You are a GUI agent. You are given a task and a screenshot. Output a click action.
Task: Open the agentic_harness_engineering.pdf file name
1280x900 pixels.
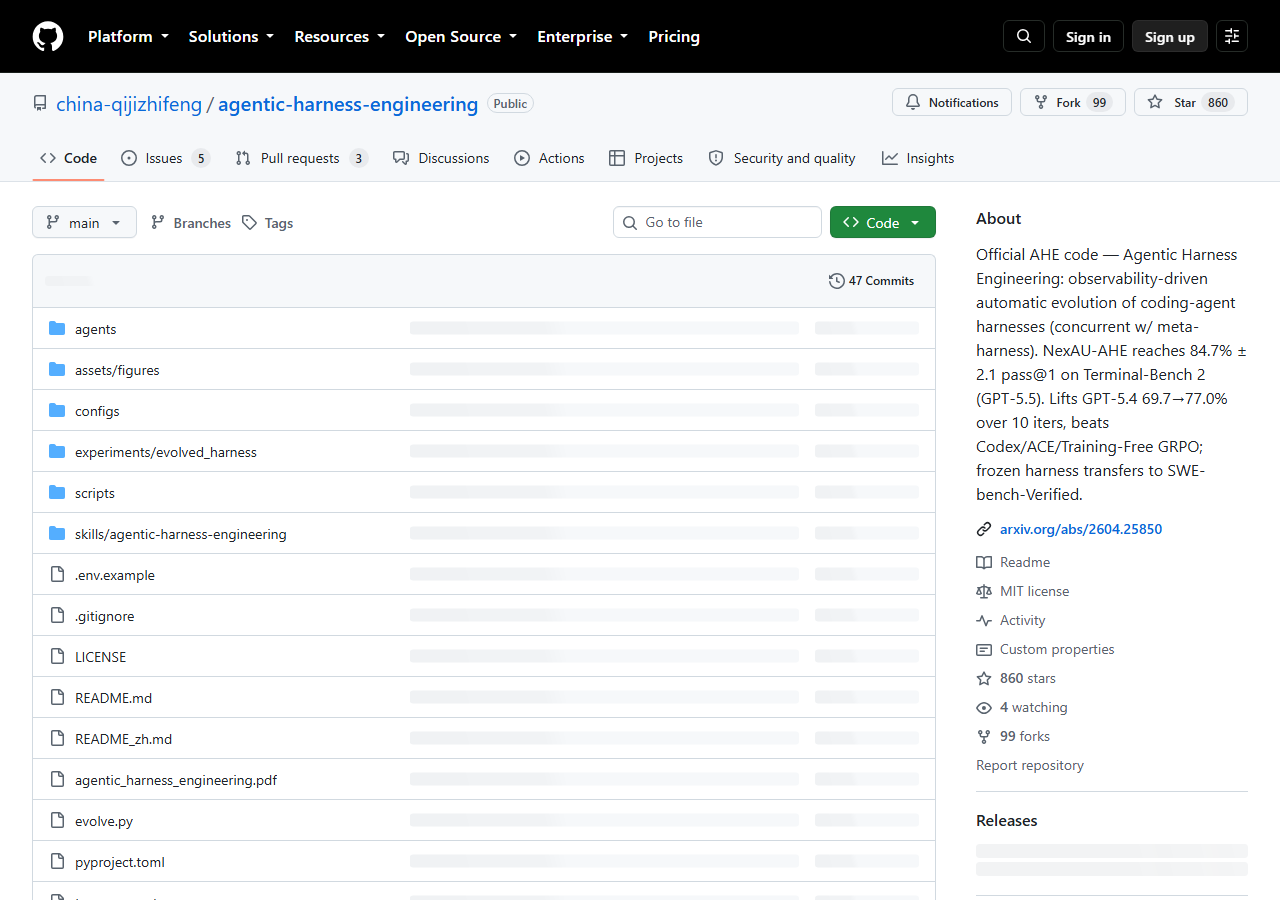(x=176, y=780)
